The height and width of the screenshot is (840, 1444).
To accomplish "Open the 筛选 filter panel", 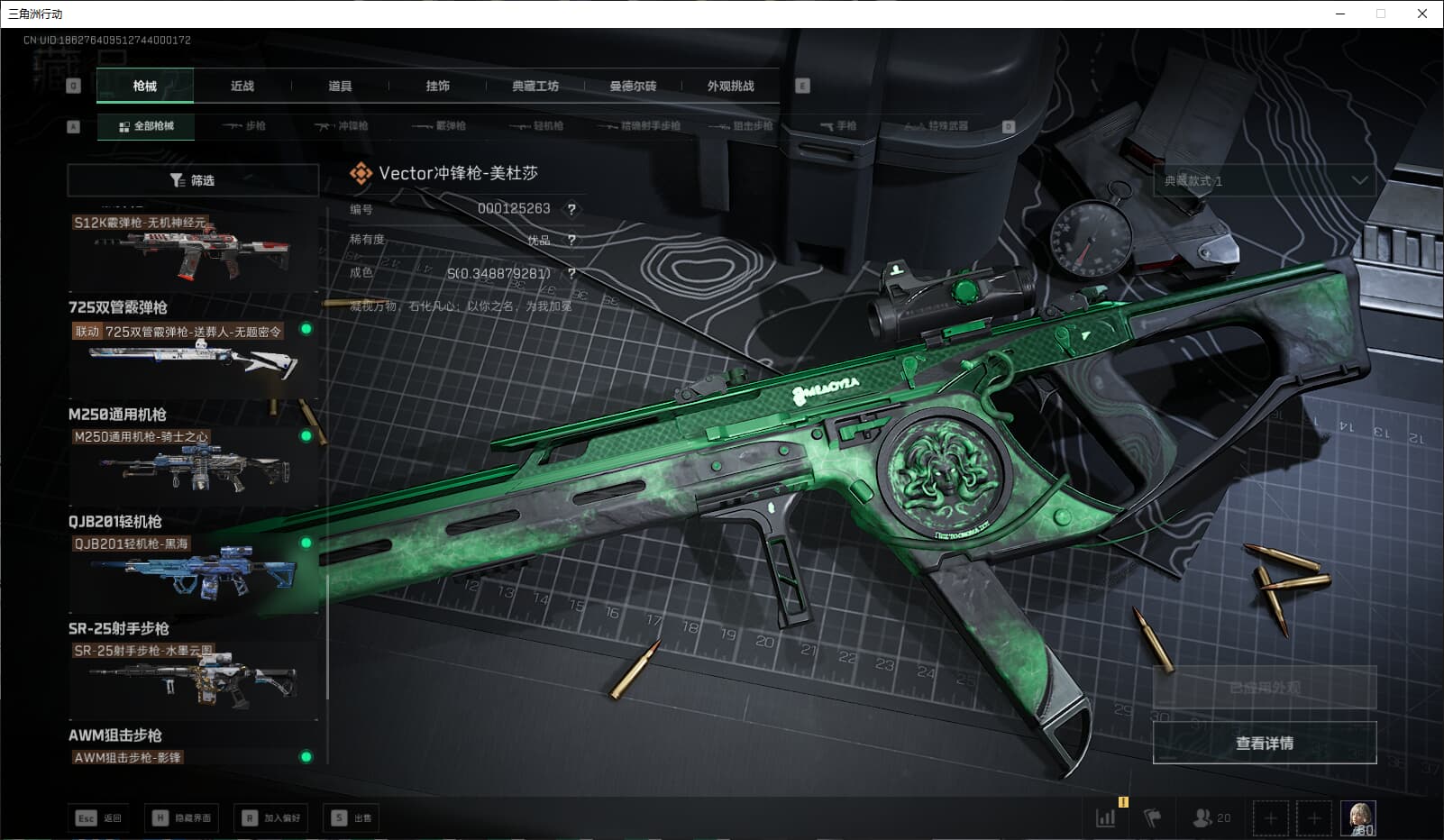I will point(192,180).
